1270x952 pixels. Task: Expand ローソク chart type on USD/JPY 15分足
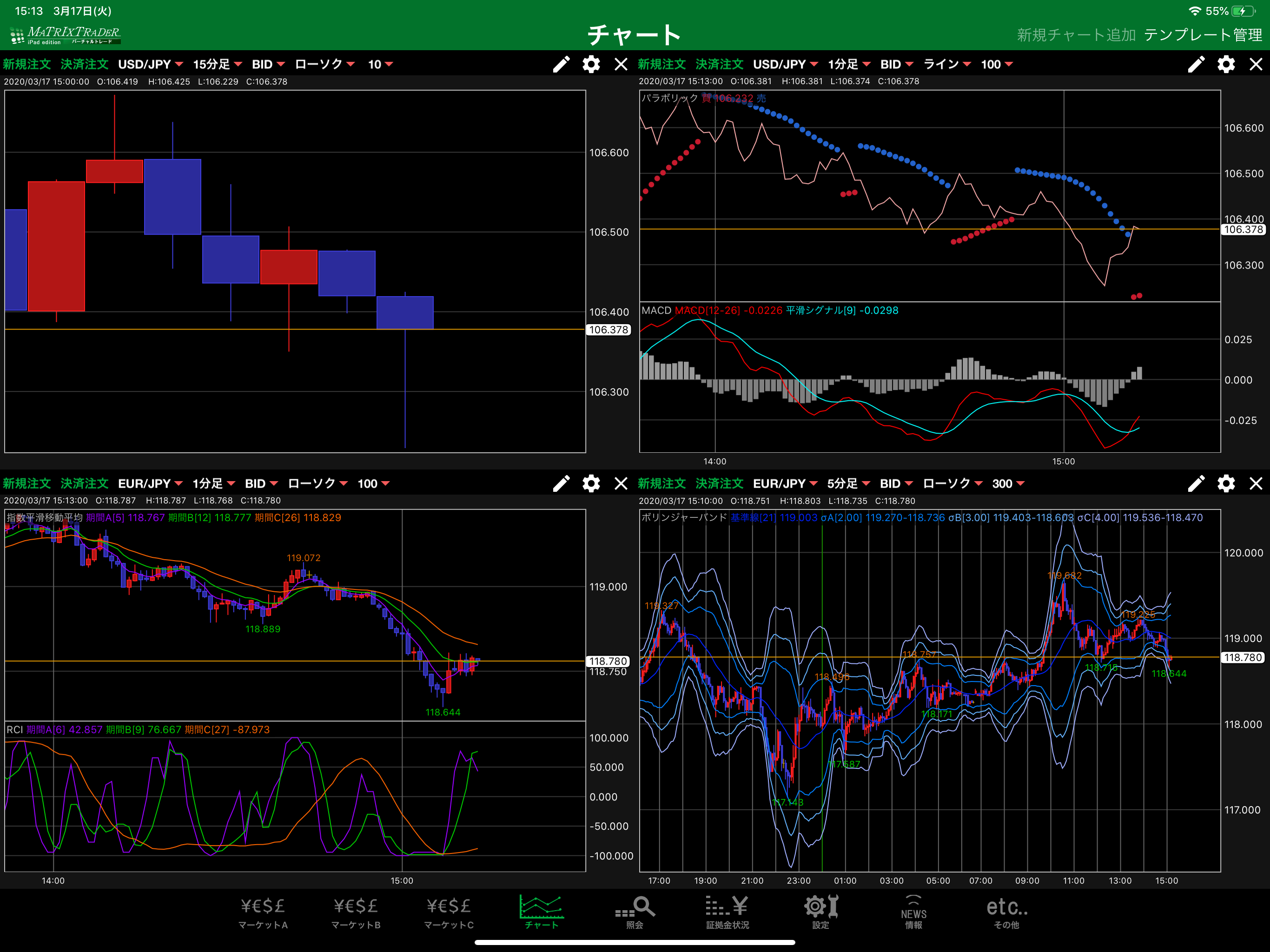[x=324, y=64]
